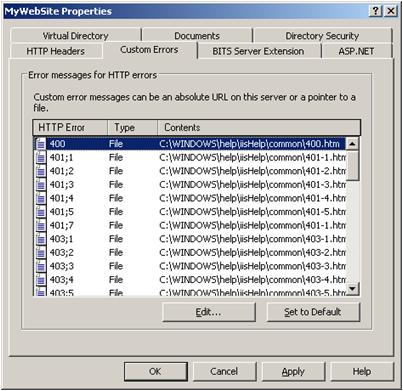Sort by the Type column header
Viewport: 403px width, 391px height.
coord(132,127)
